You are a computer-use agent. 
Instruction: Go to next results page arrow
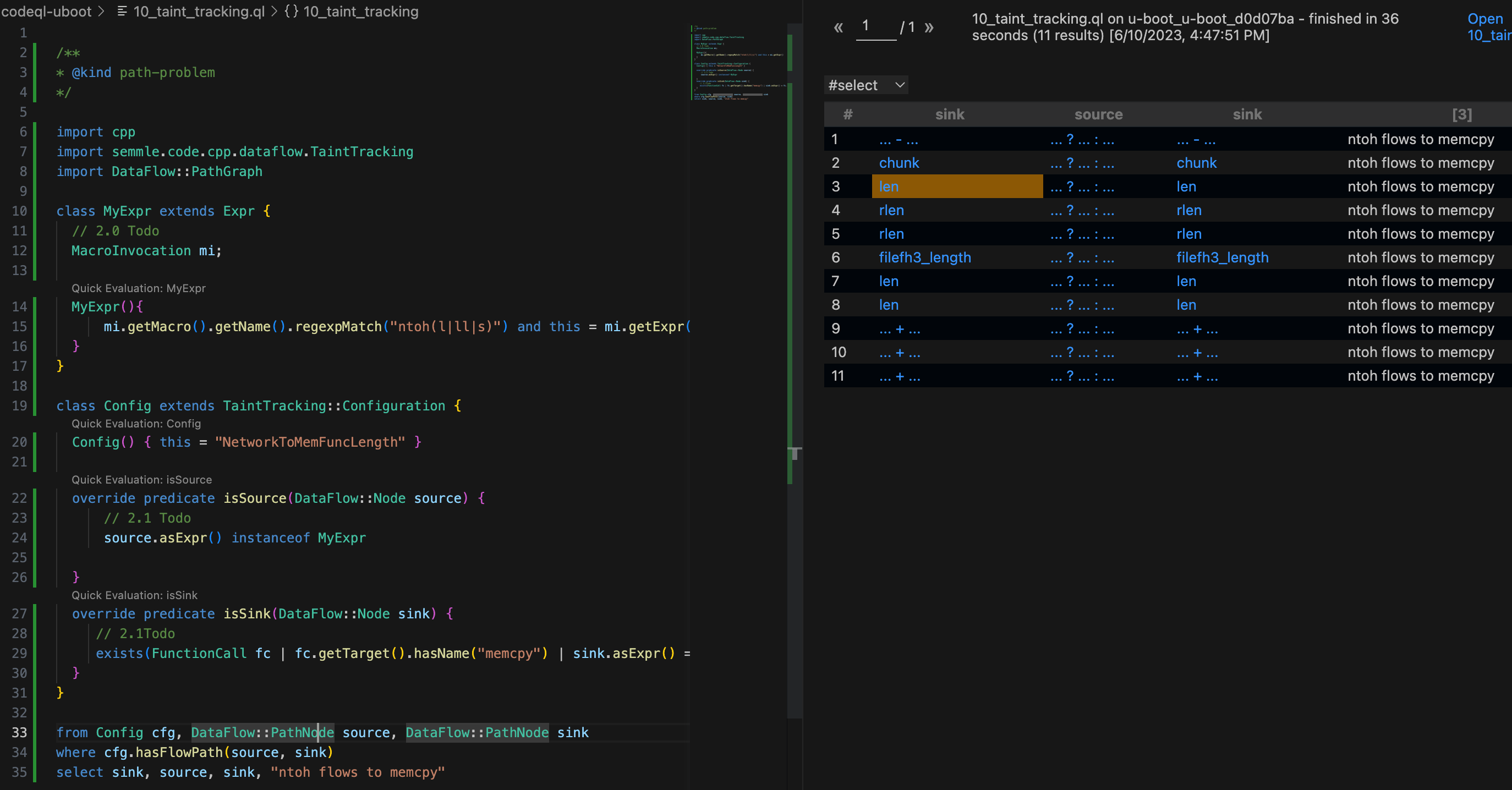pos(929,27)
